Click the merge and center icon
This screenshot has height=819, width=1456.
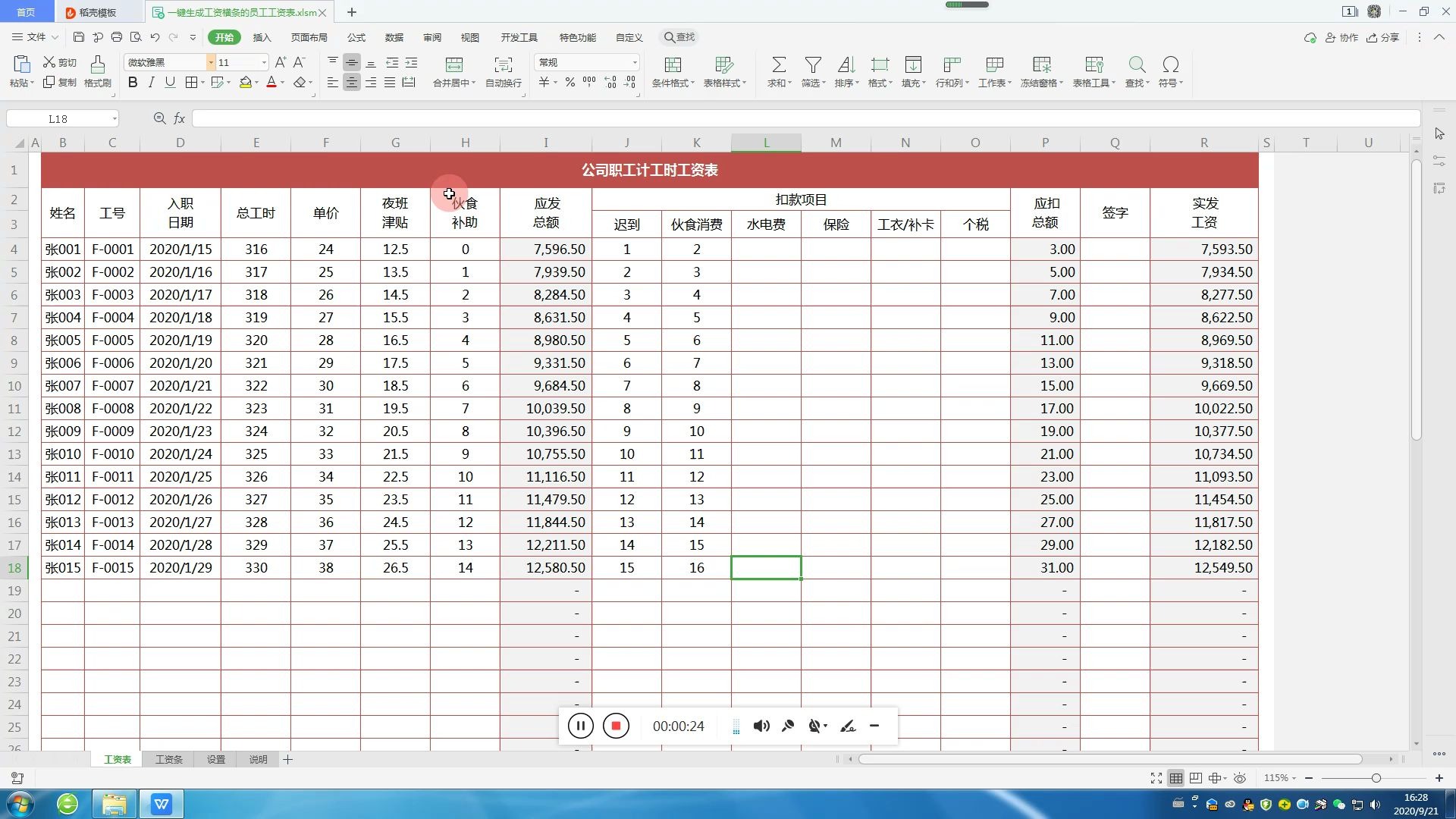(x=454, y=65)
